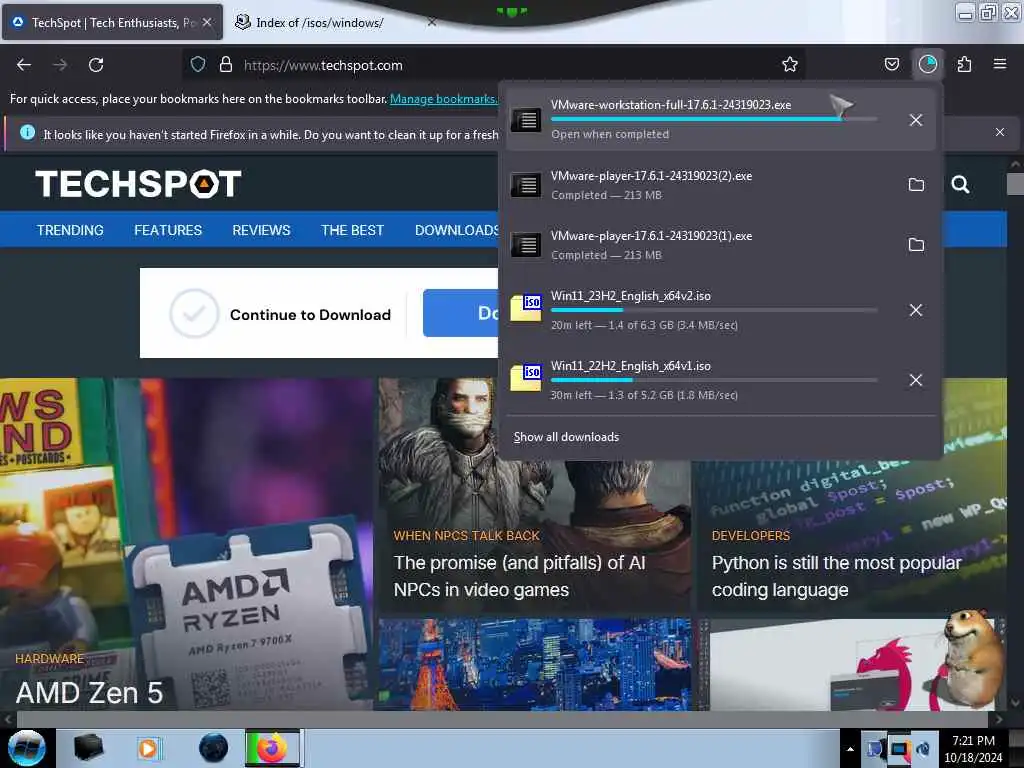View site security padlock info
Viewport: 1024px width, 768px height.
226,64
